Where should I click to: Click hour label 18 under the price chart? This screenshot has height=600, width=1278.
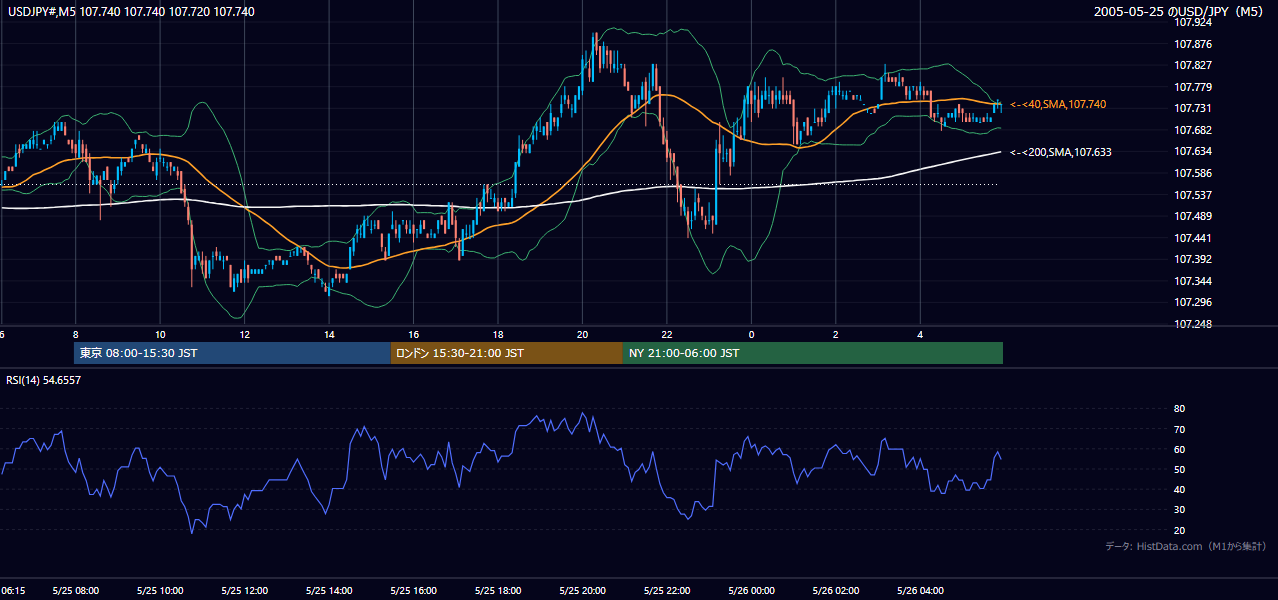pos(498,335)
